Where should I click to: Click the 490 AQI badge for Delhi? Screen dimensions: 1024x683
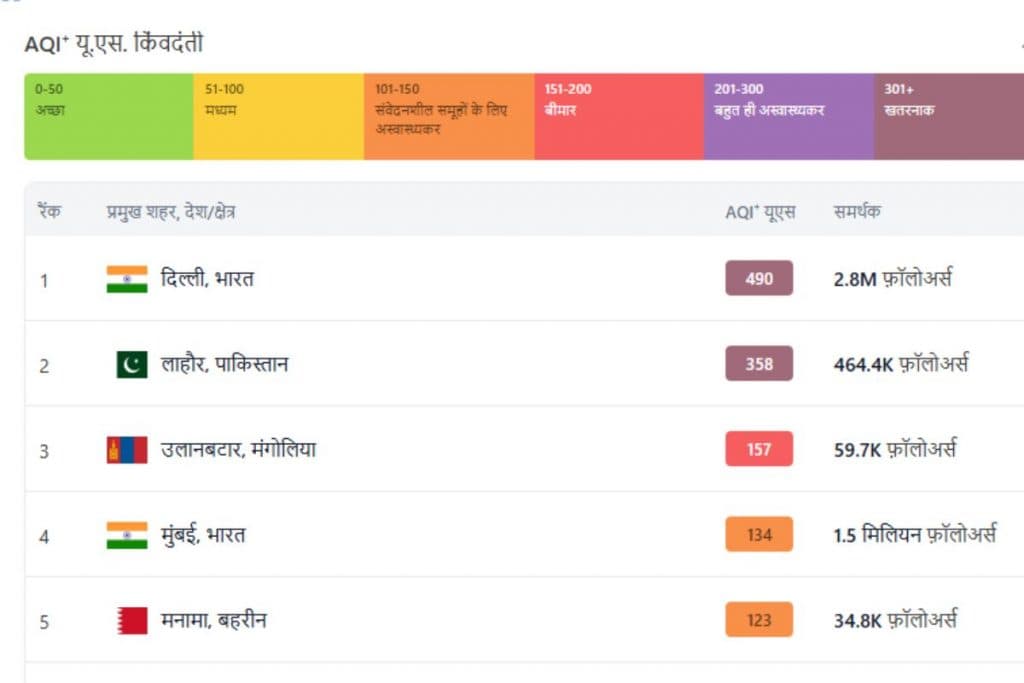point(759,278)
